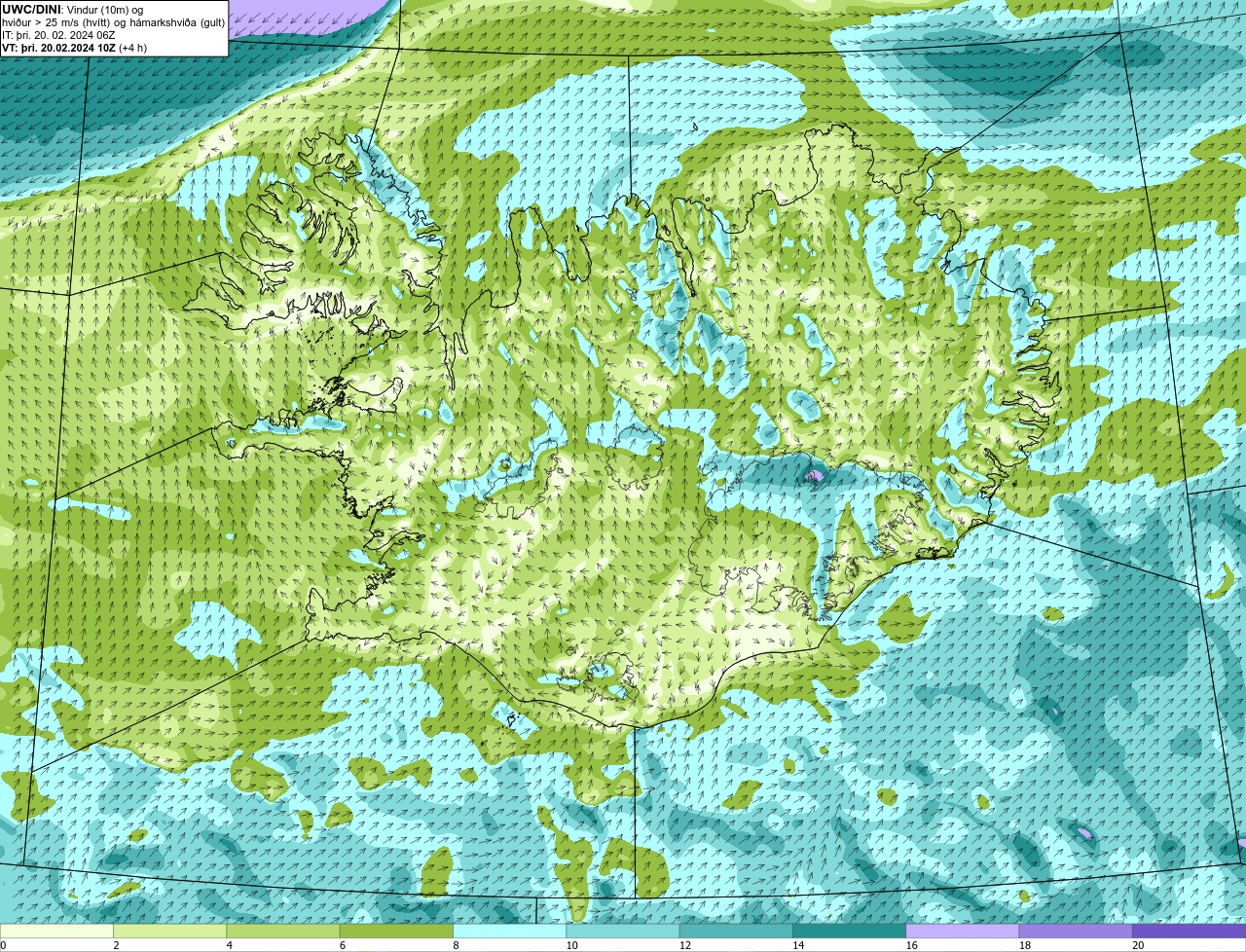Pick the 4–6 green legend swatch
The image size is (1246, 952).
tap(283, 931)
